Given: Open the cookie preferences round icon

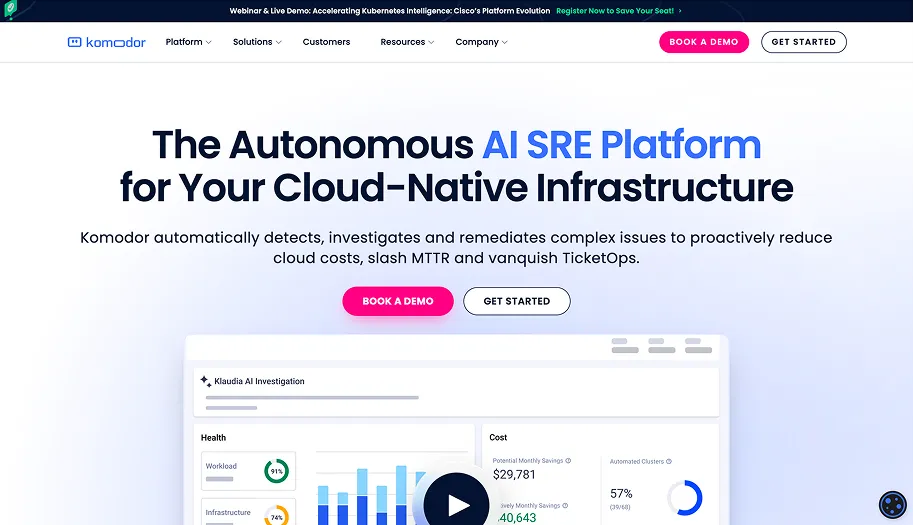Looking at the screenshot, I should 893,505.
